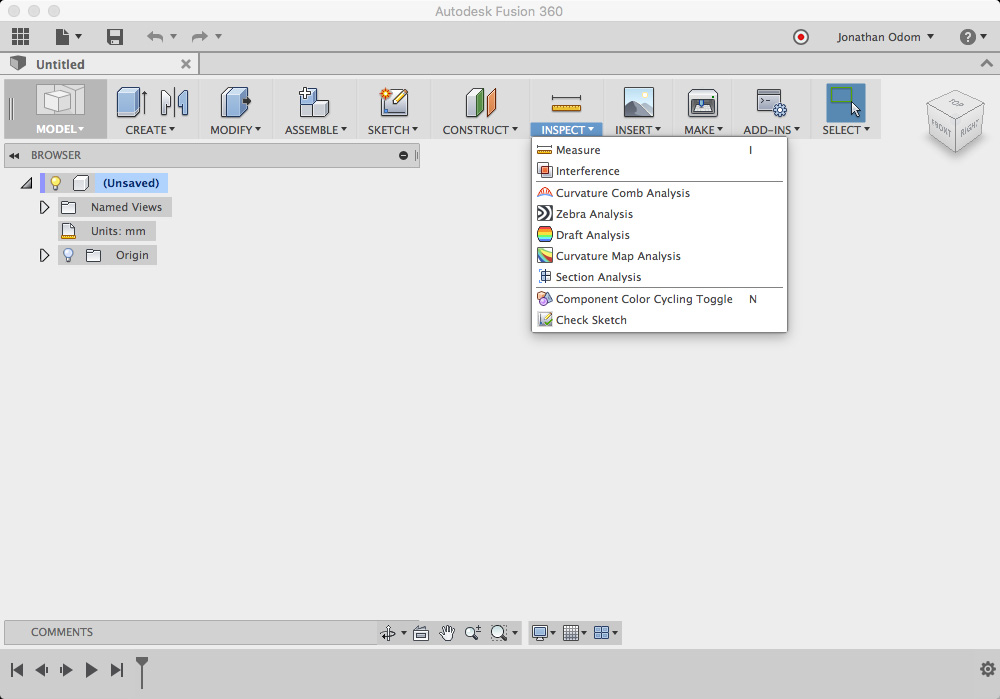Select Zebra Analysis
This screenshot has width=1000, height=699.
[x=659, y=214]
